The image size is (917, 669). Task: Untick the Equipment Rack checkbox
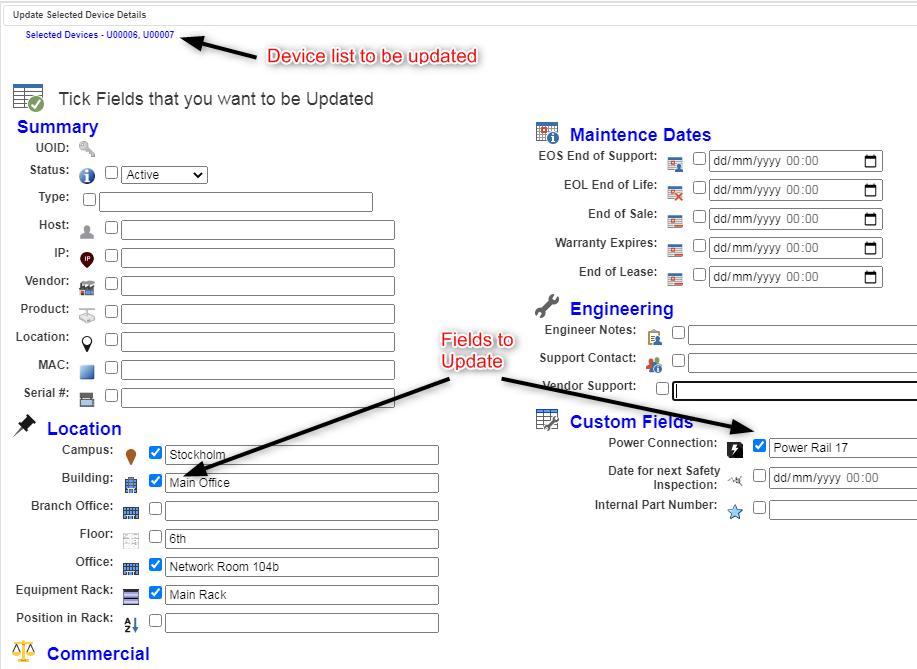click(x=155, y=592)
